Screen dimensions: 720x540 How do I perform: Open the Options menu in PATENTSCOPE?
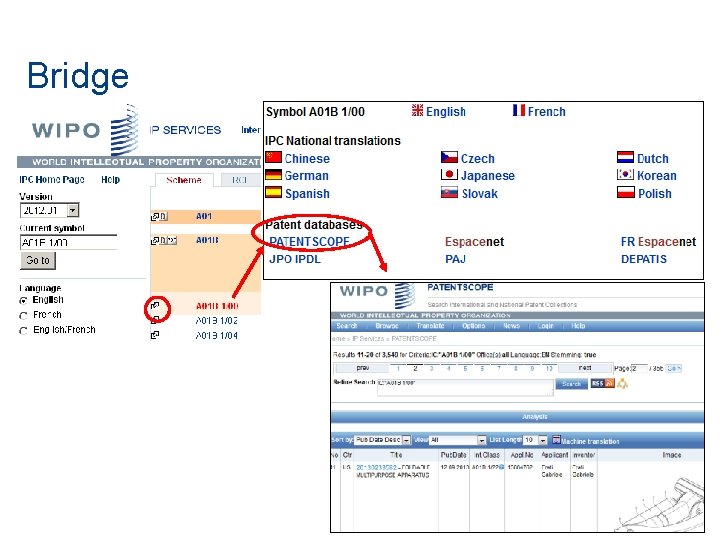[473, 326]
